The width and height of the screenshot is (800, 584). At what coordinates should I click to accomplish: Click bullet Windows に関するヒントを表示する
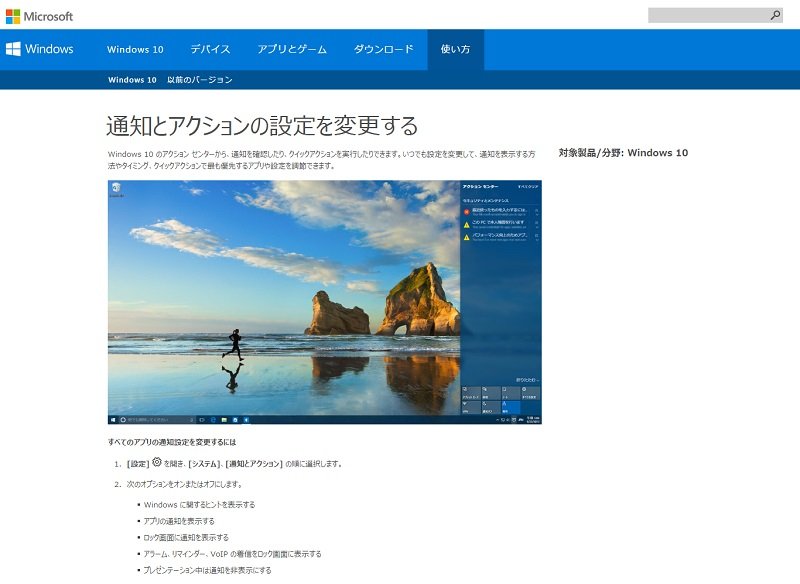[x=199, y=504]
